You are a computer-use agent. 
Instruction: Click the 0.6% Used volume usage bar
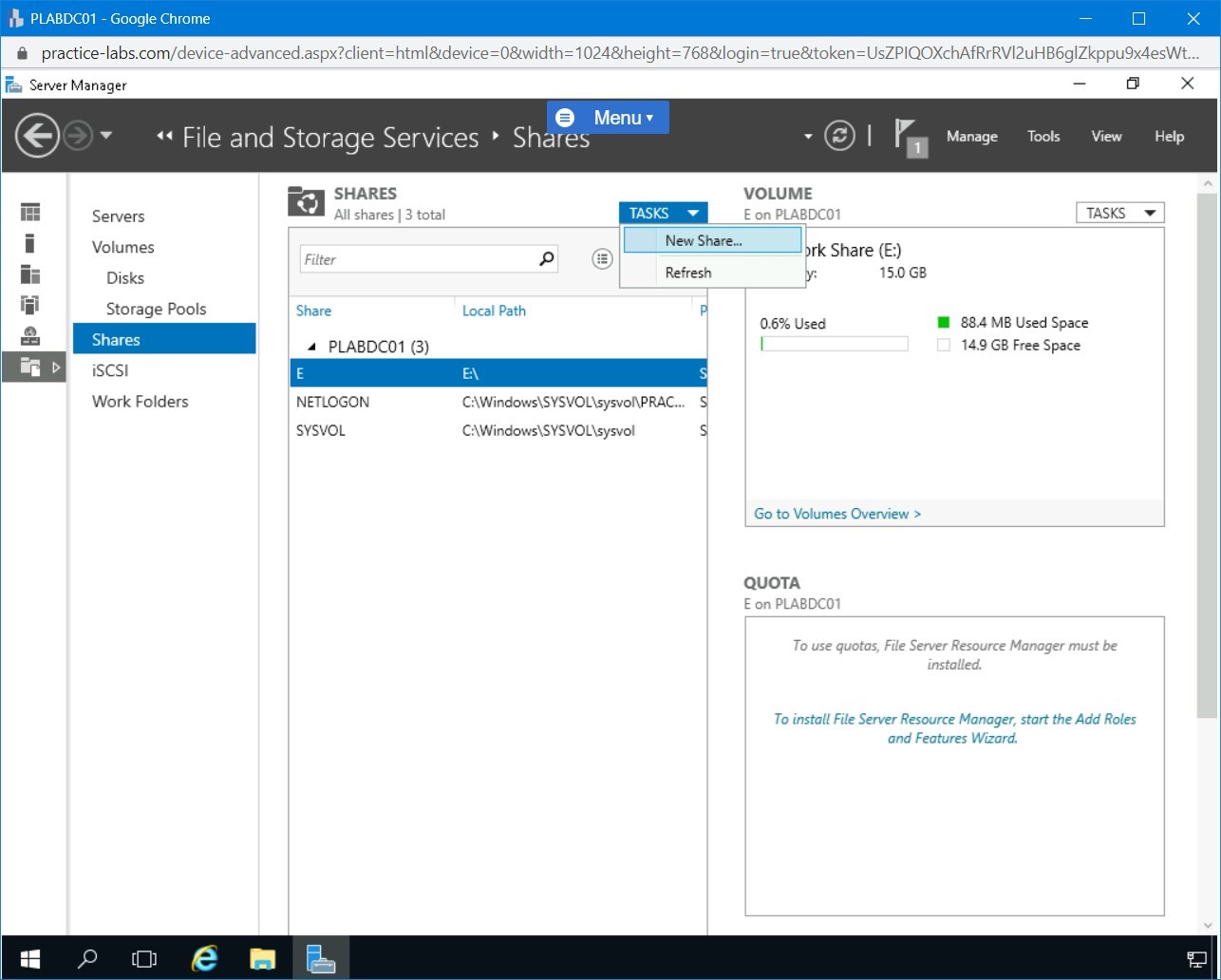tap(834, 345)
